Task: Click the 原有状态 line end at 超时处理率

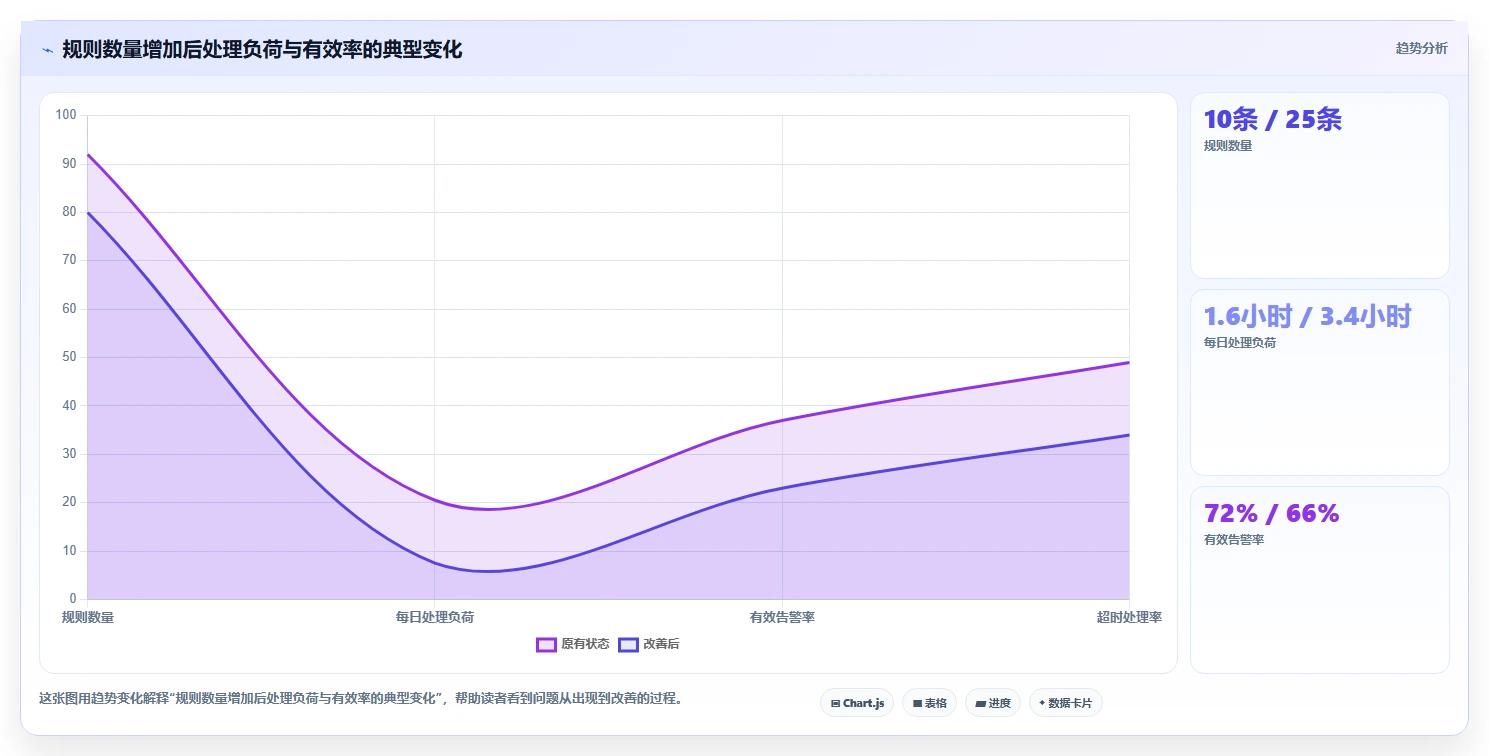Action: click(1129, 362)
